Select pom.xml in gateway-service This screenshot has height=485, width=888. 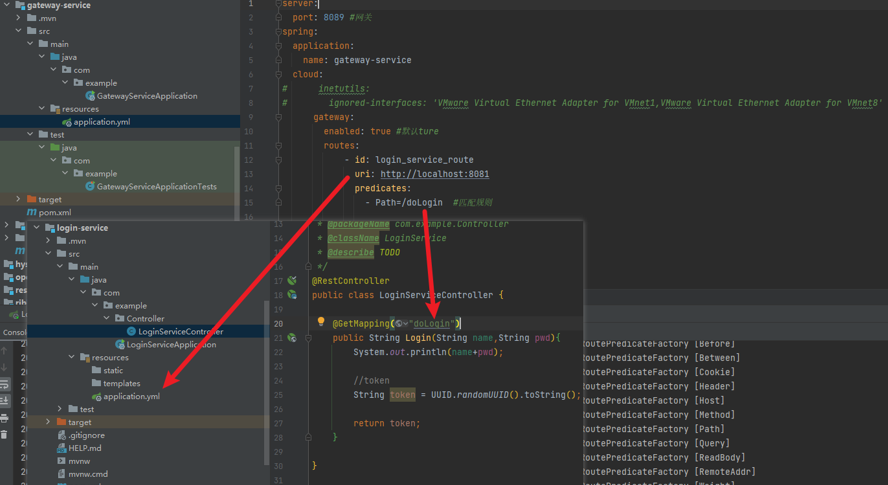55,212
